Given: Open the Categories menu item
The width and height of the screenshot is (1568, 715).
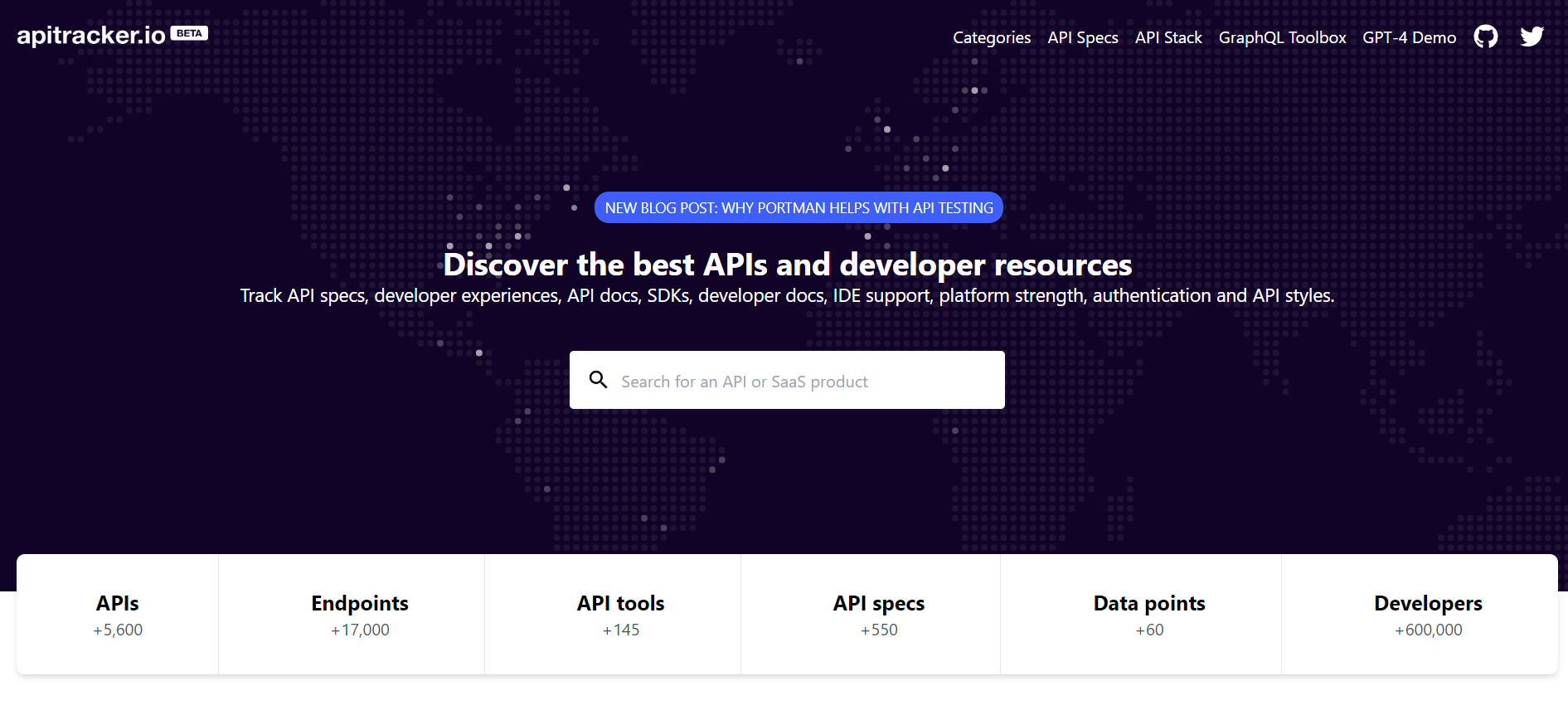Looking at the screenshot, I should coord(992,37).
